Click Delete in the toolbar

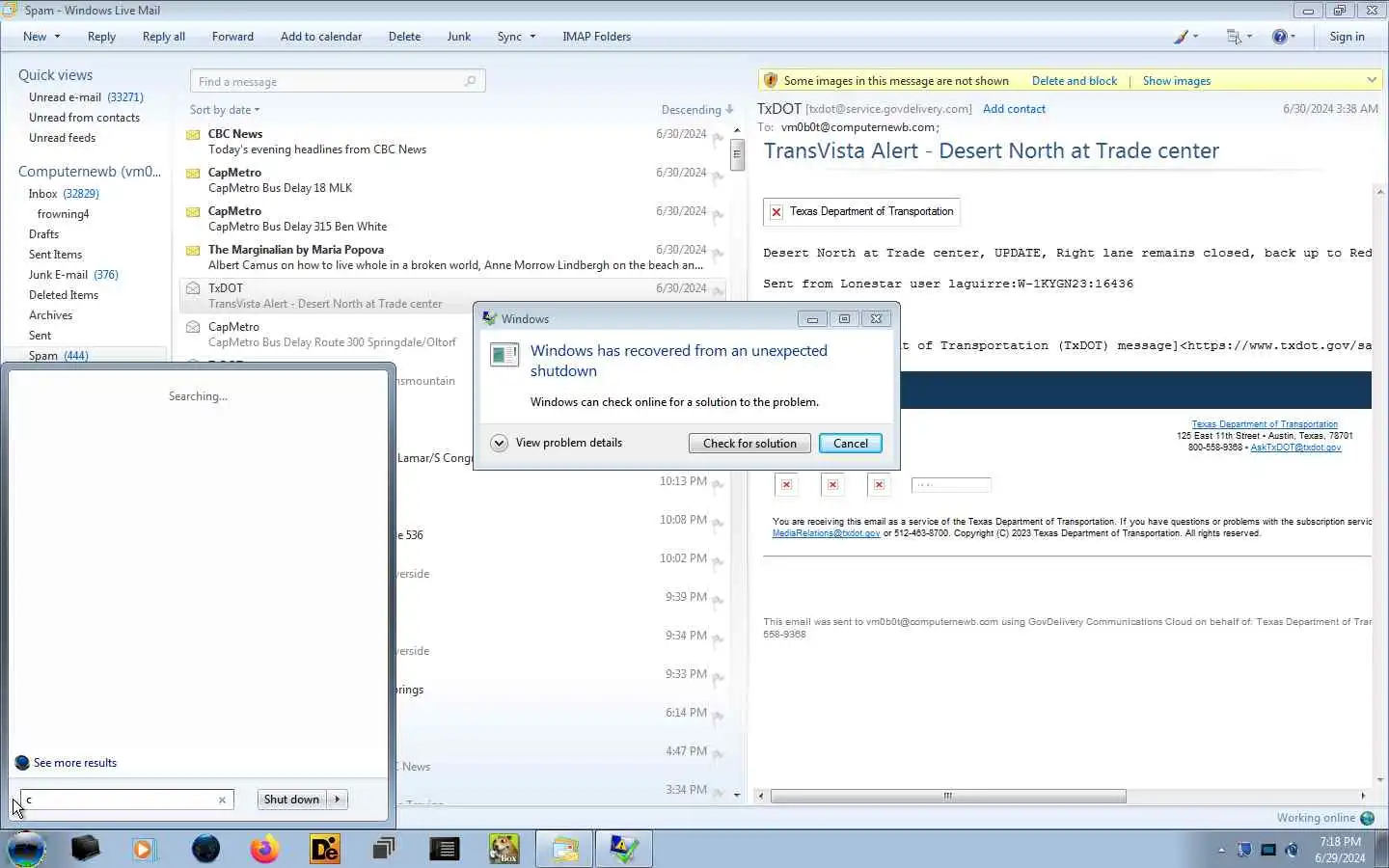point(404,37)
